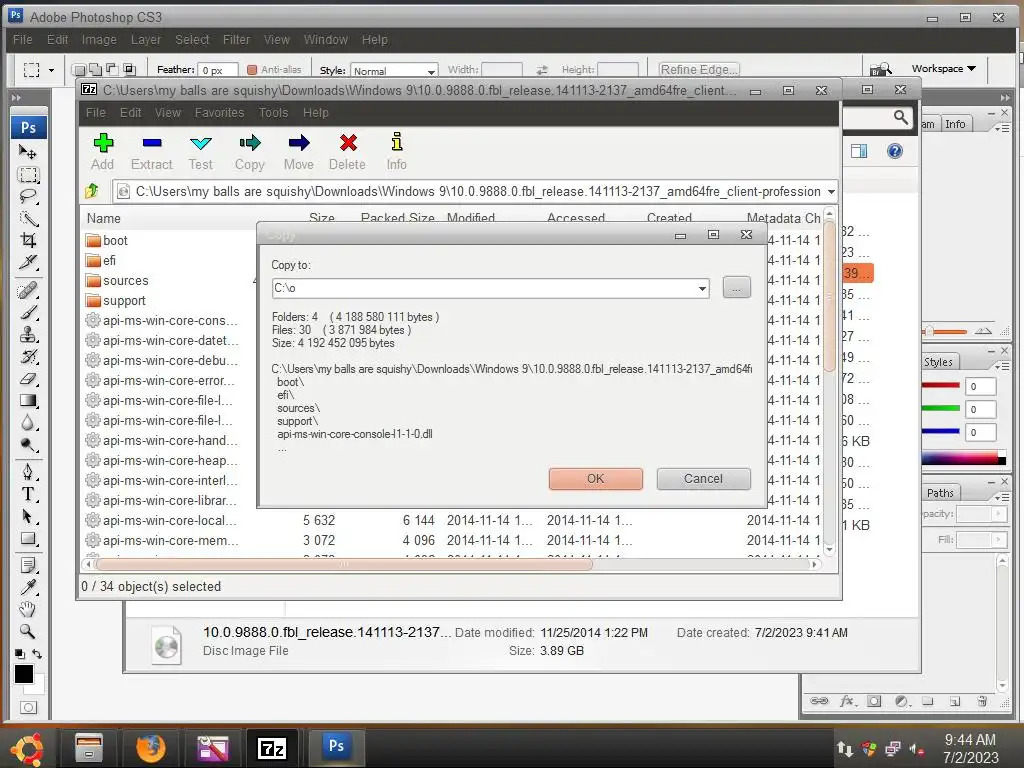The image size is (1024, 768).
Task: Select the Brush tool
Action: [x=27, y=312]
